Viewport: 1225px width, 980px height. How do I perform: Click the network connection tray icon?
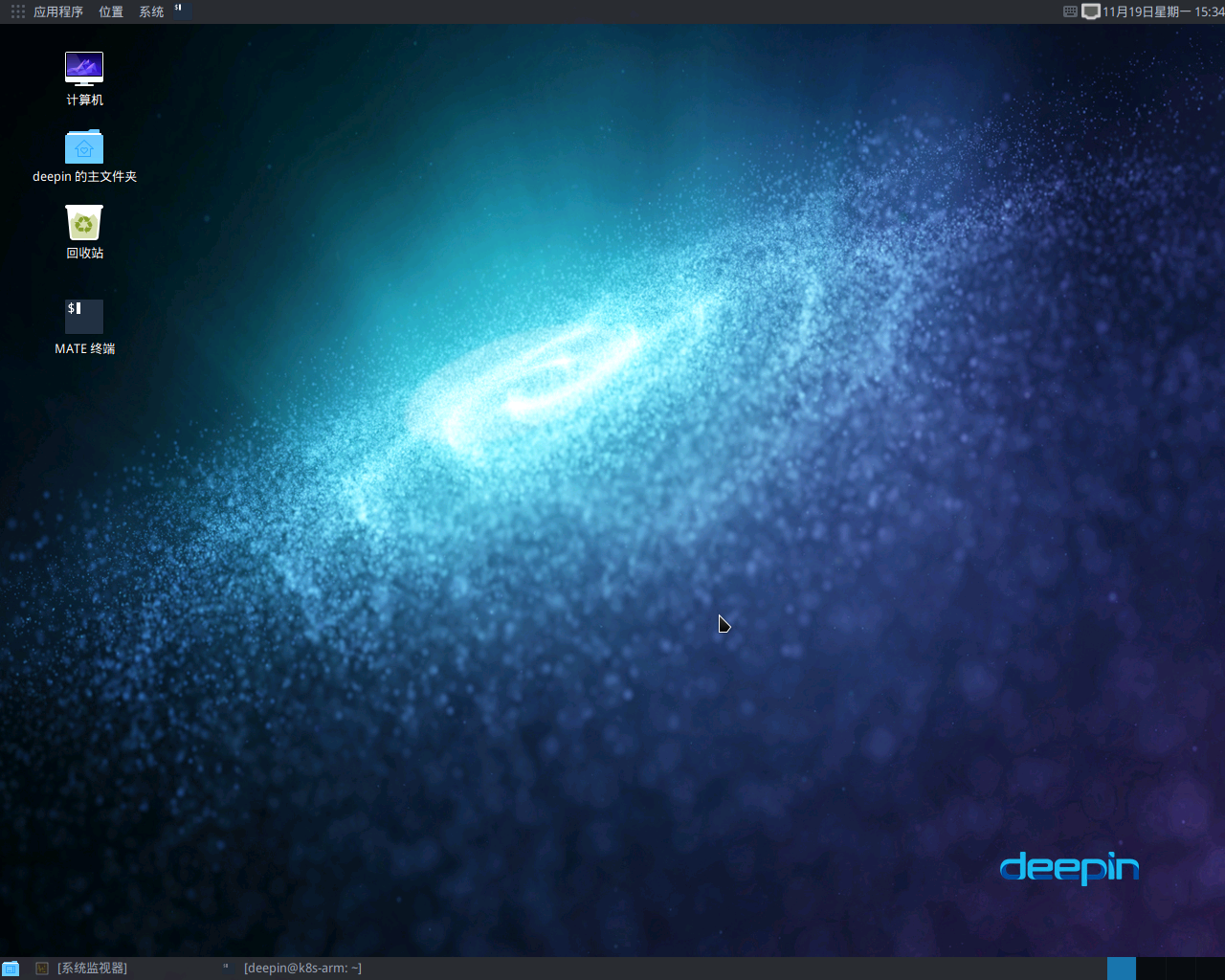point(1090,11)
